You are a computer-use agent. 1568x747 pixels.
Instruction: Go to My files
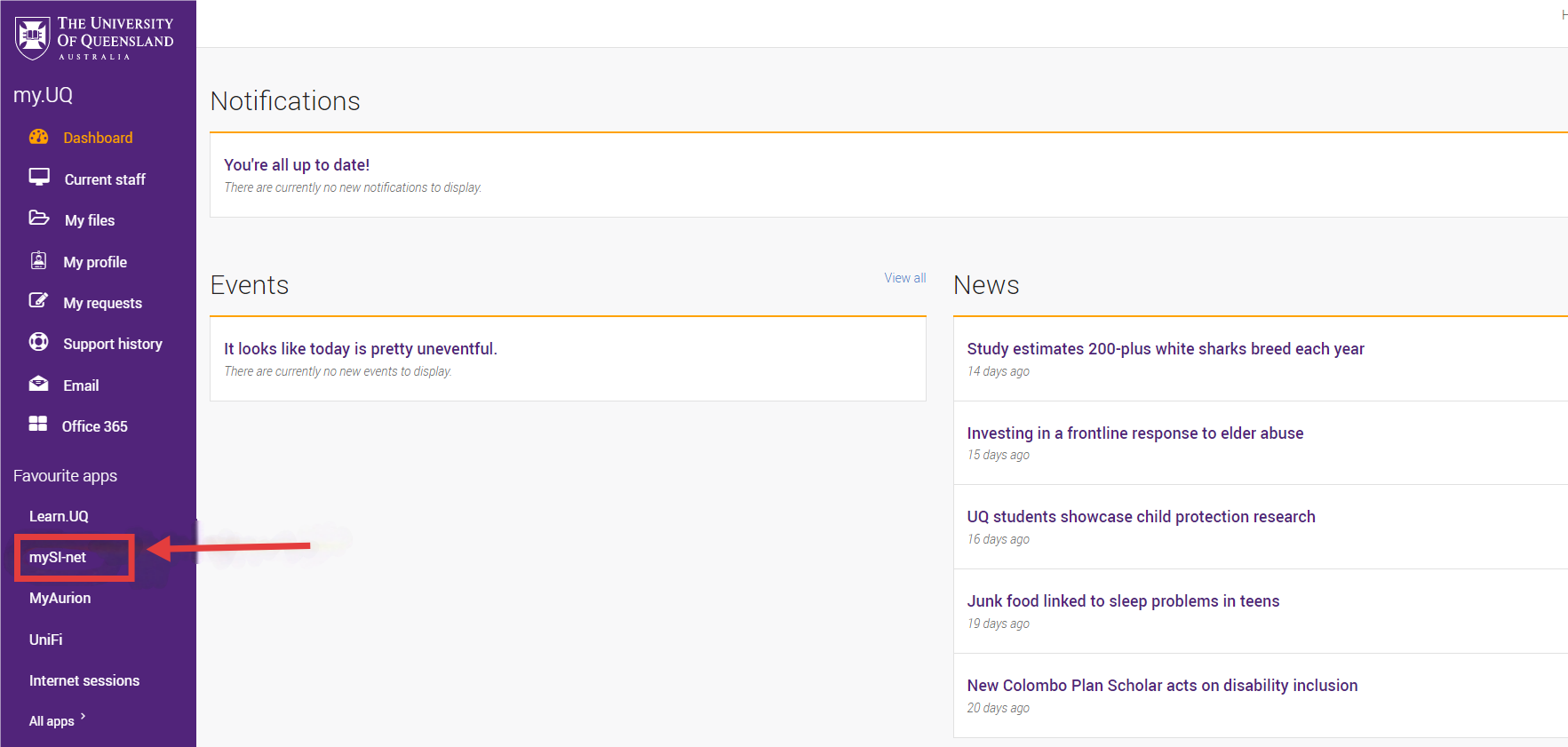[90, 220]
